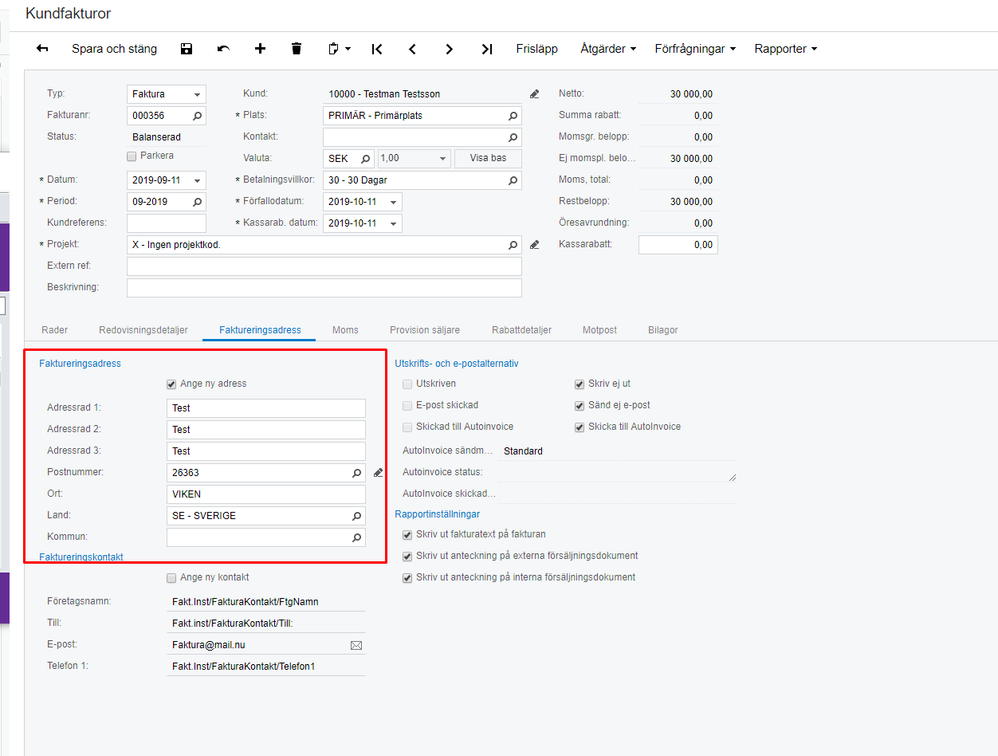Toggle the Parkera checkbox

132,156
